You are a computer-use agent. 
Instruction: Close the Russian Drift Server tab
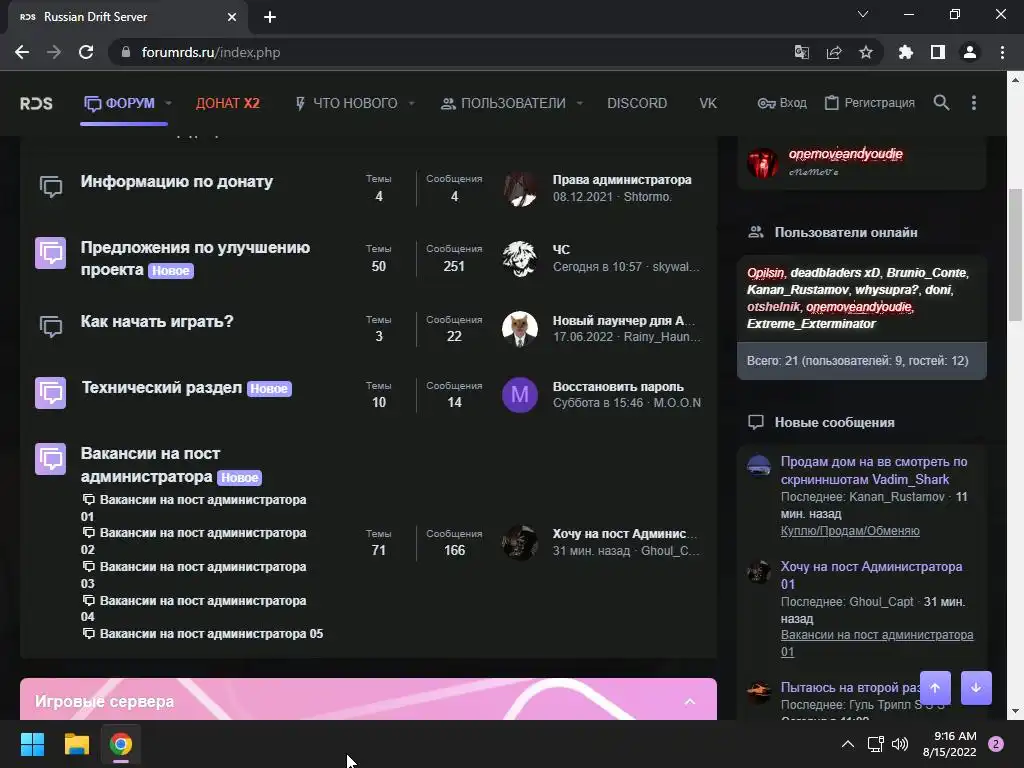[232, 17]
